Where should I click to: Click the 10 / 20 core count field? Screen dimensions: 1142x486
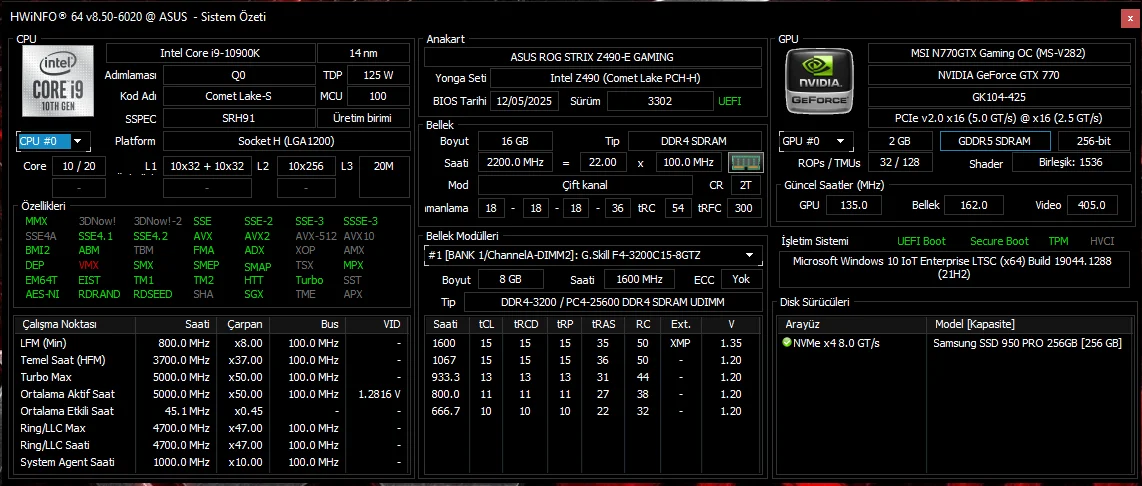click(x=79, y=166)
